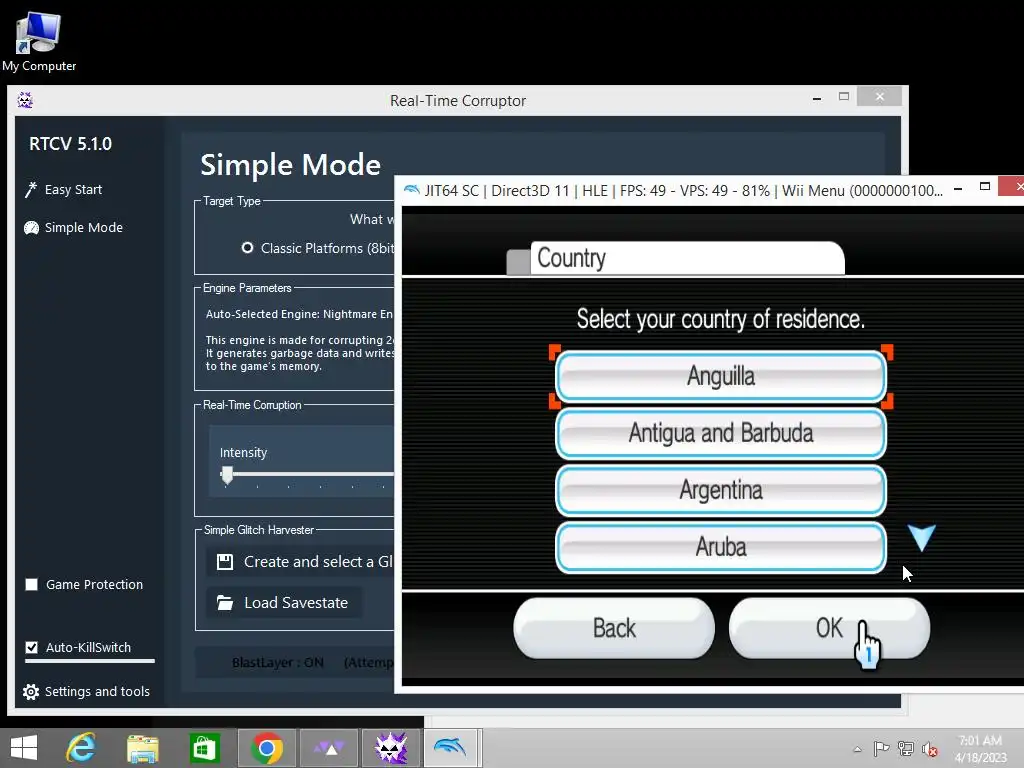1024x768 pixels.
Task: Click the purple triangles taskbar app
Action: (328, 748)
